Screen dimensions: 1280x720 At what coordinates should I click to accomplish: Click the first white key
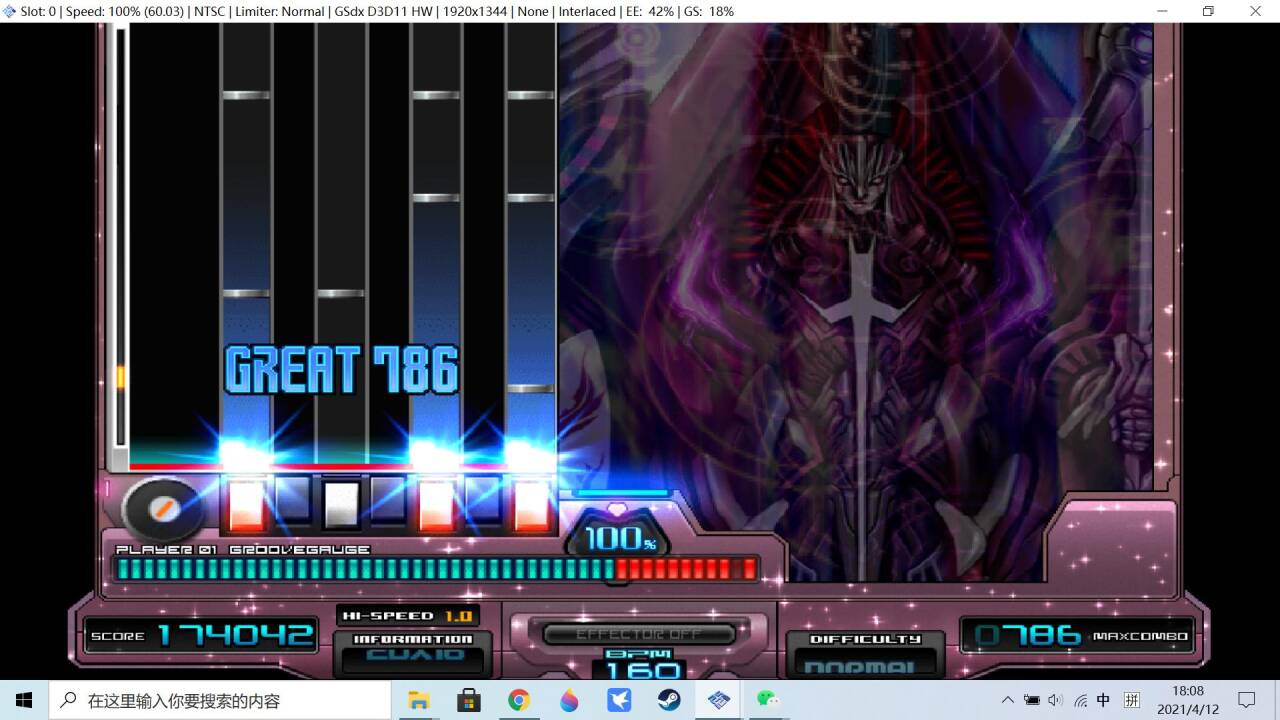pos(246,505)
